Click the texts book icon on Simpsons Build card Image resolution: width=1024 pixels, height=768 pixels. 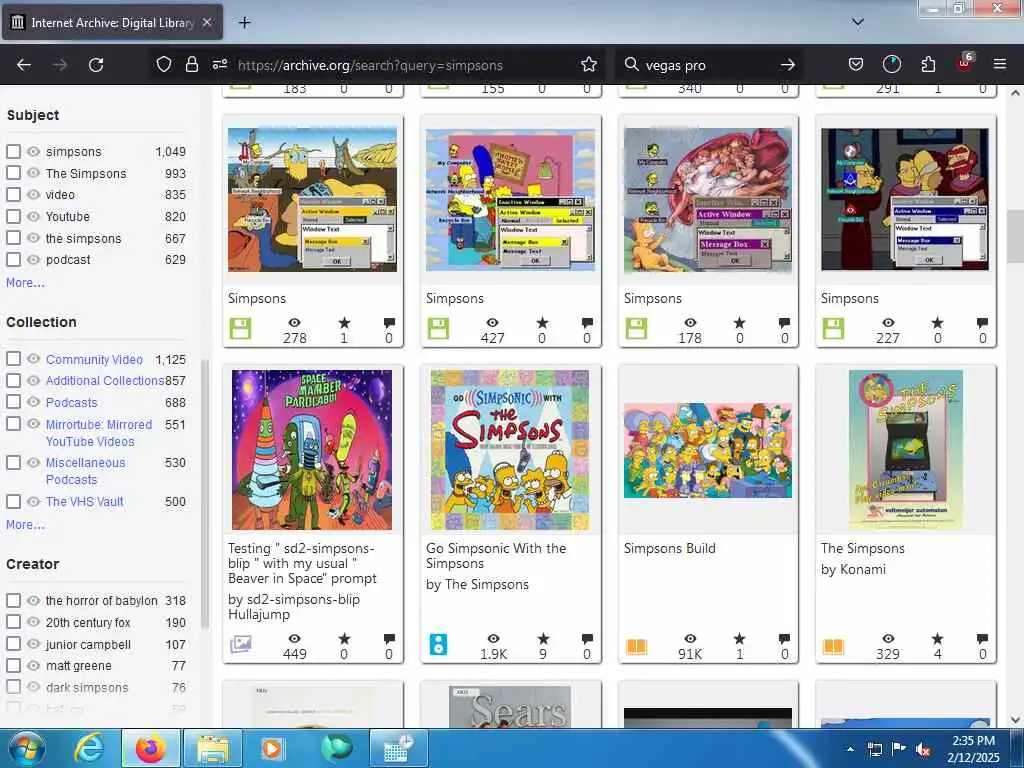click(636, 647)
